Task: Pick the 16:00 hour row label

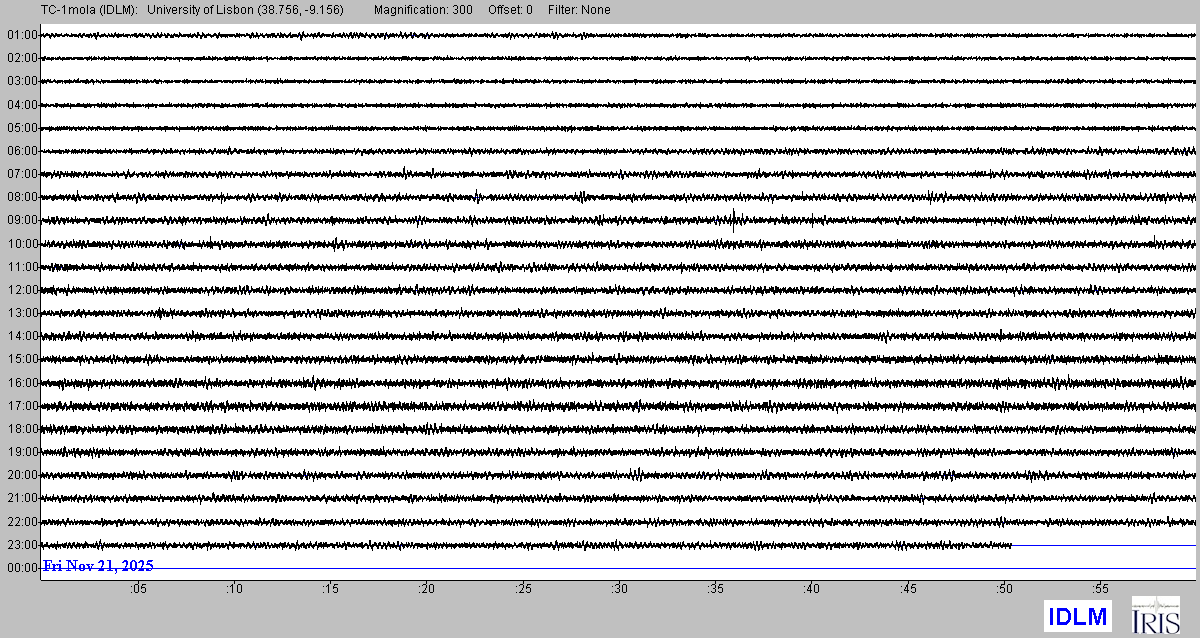Action: coord(21,383)
